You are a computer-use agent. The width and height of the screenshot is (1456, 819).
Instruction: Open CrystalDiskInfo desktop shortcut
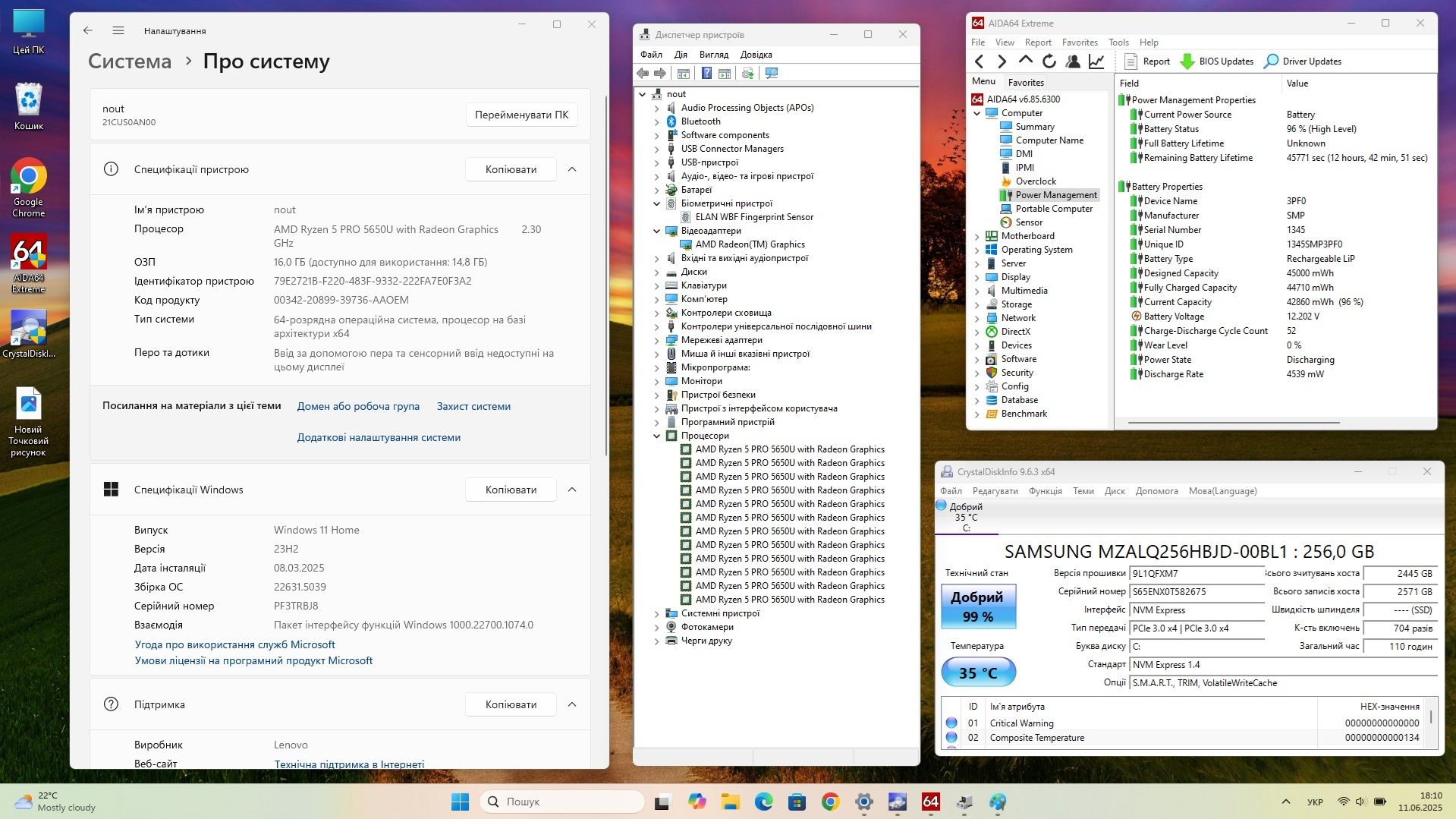coord(28,334)
